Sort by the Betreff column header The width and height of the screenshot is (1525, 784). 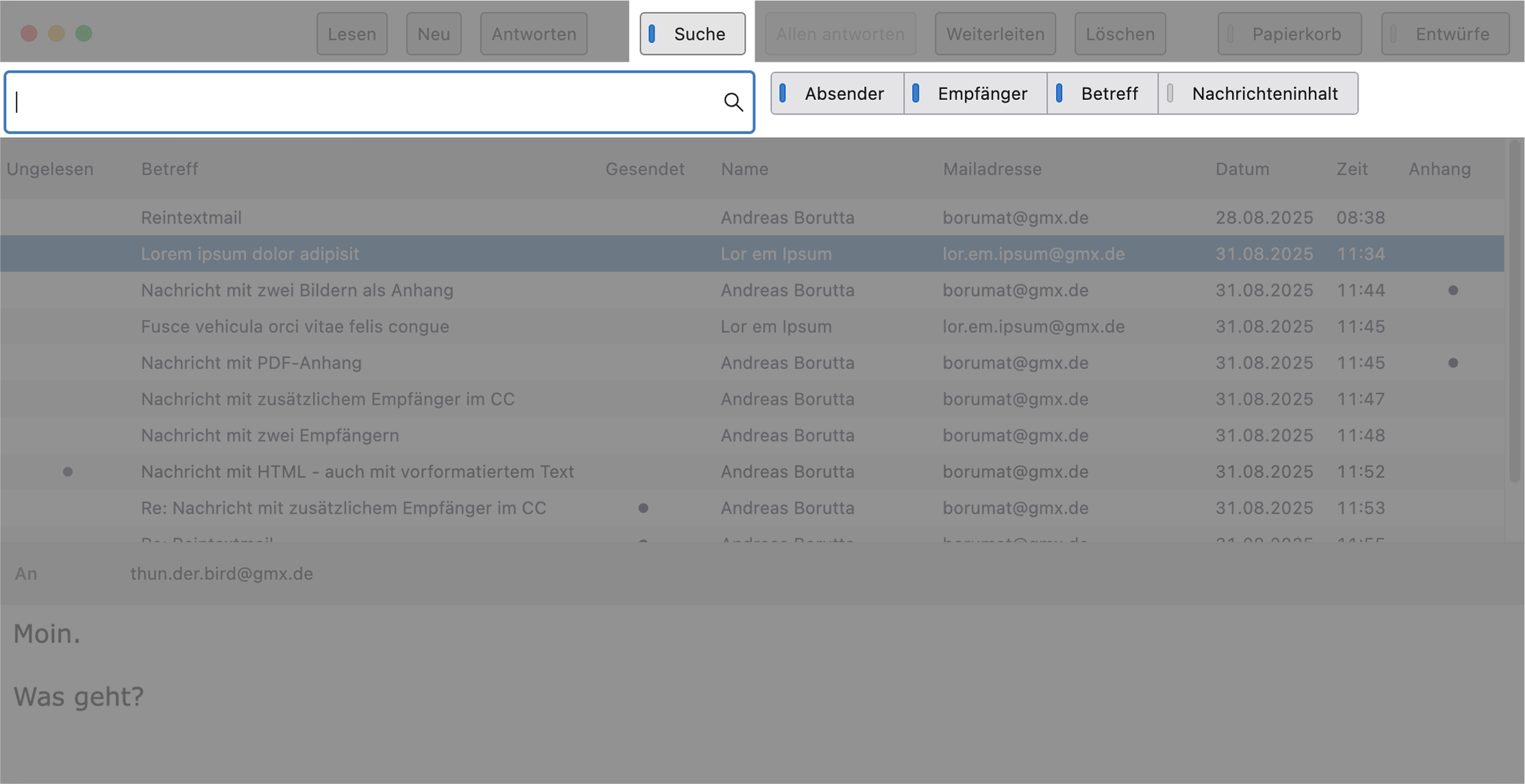pos(170,169)
